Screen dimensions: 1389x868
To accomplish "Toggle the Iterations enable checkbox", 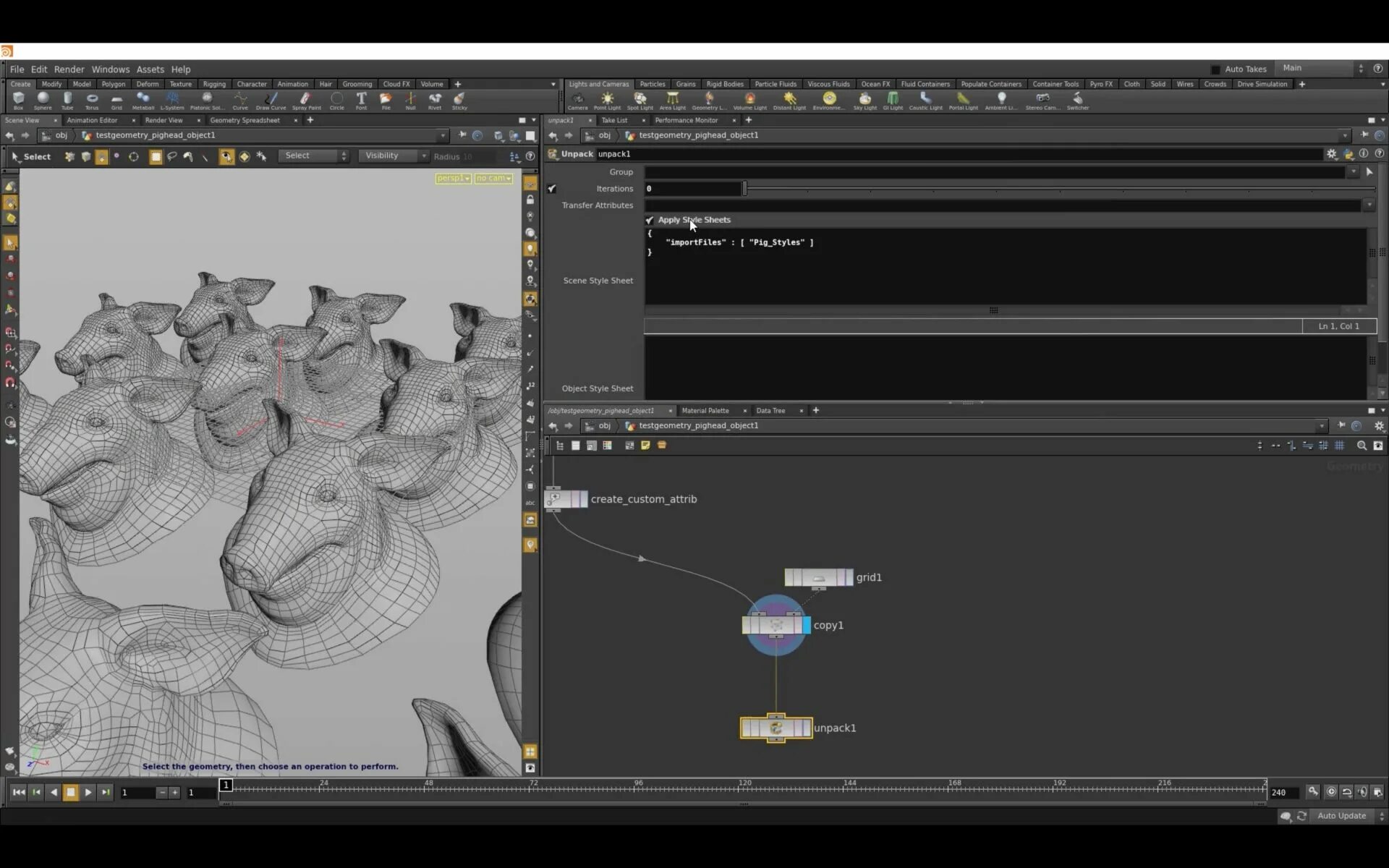I will tap(552, 189).
